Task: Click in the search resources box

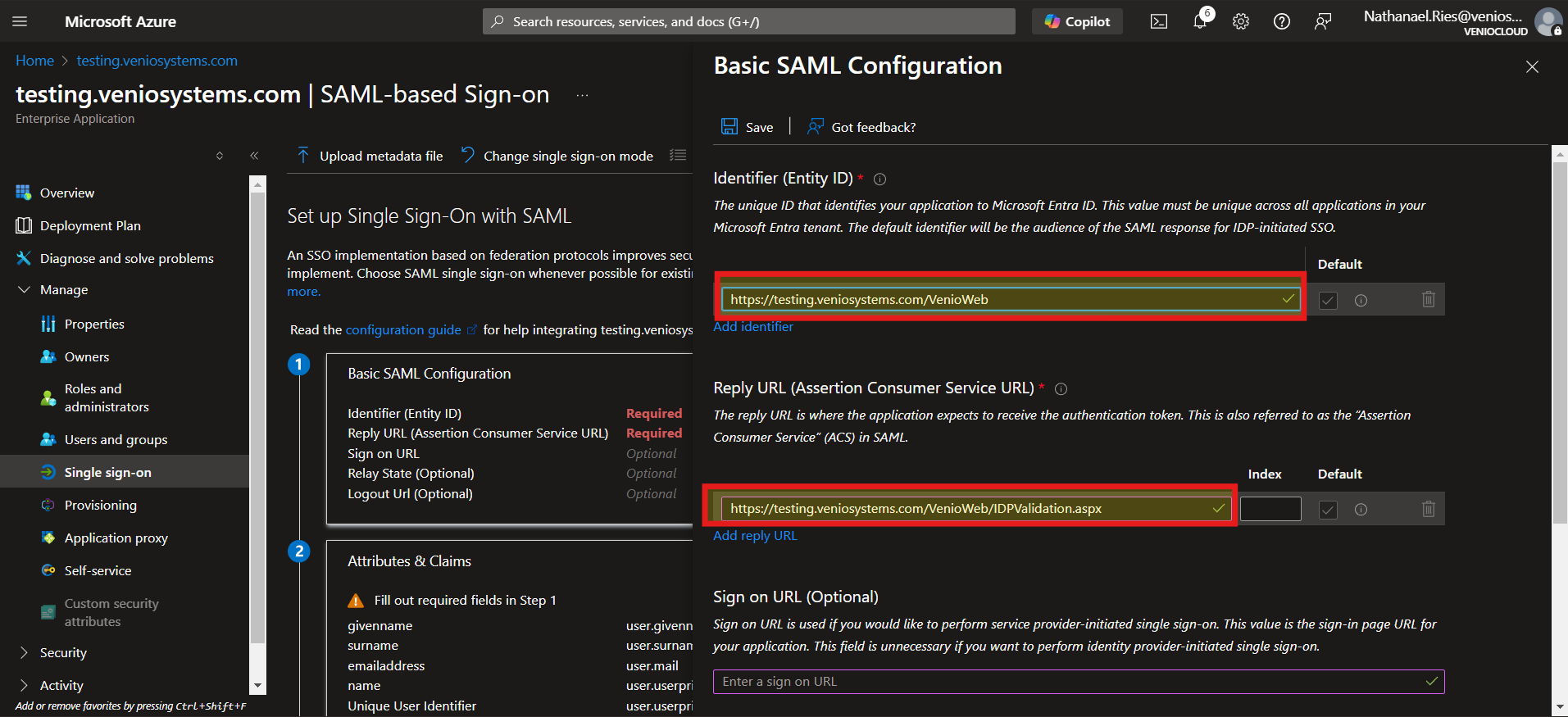Action: tap(749, 21)
